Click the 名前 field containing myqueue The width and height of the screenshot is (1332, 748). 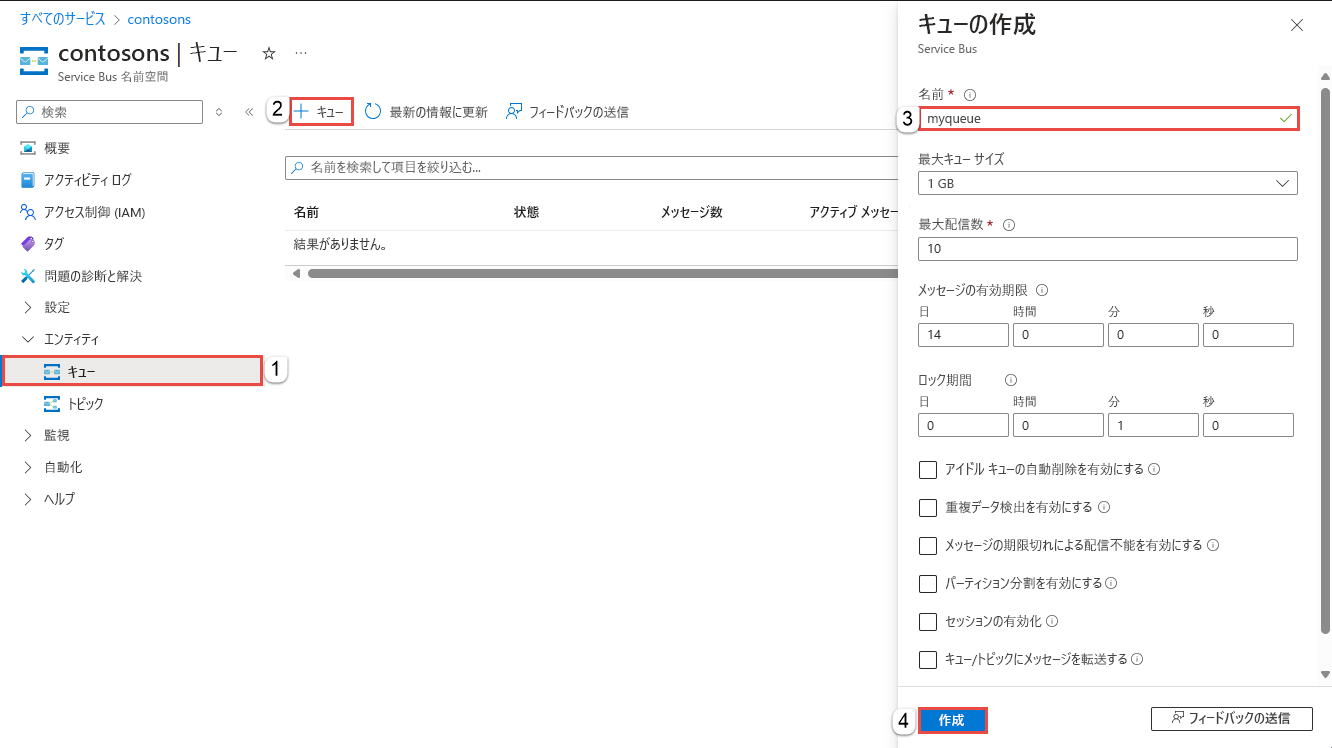point(1108,118)
